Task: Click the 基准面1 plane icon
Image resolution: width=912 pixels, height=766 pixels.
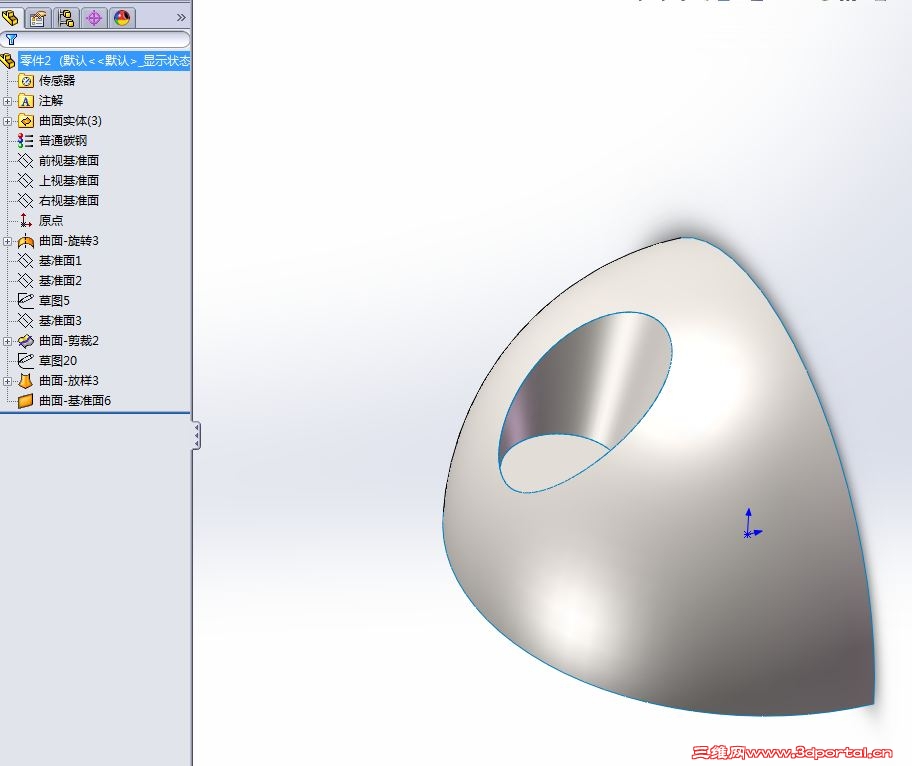Action: click(25, 261)
